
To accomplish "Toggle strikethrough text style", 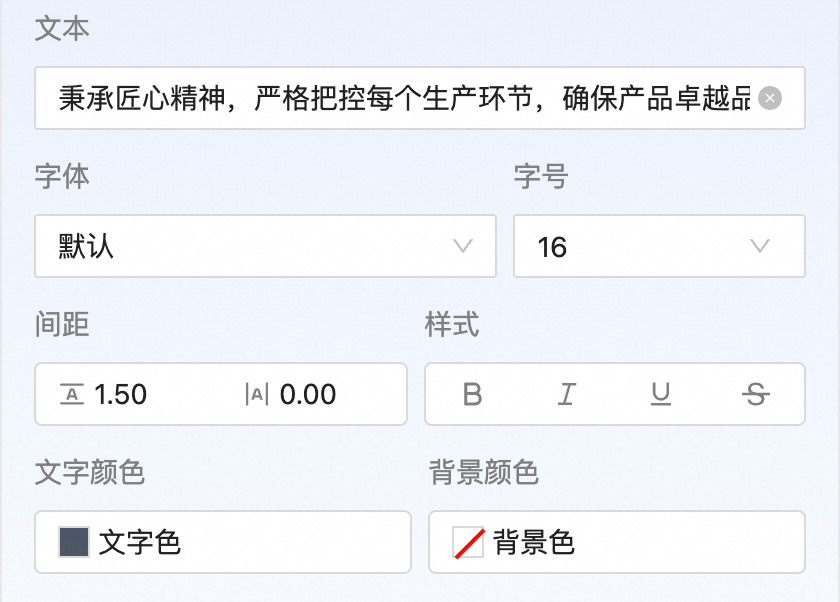I will tap(756, 395).
